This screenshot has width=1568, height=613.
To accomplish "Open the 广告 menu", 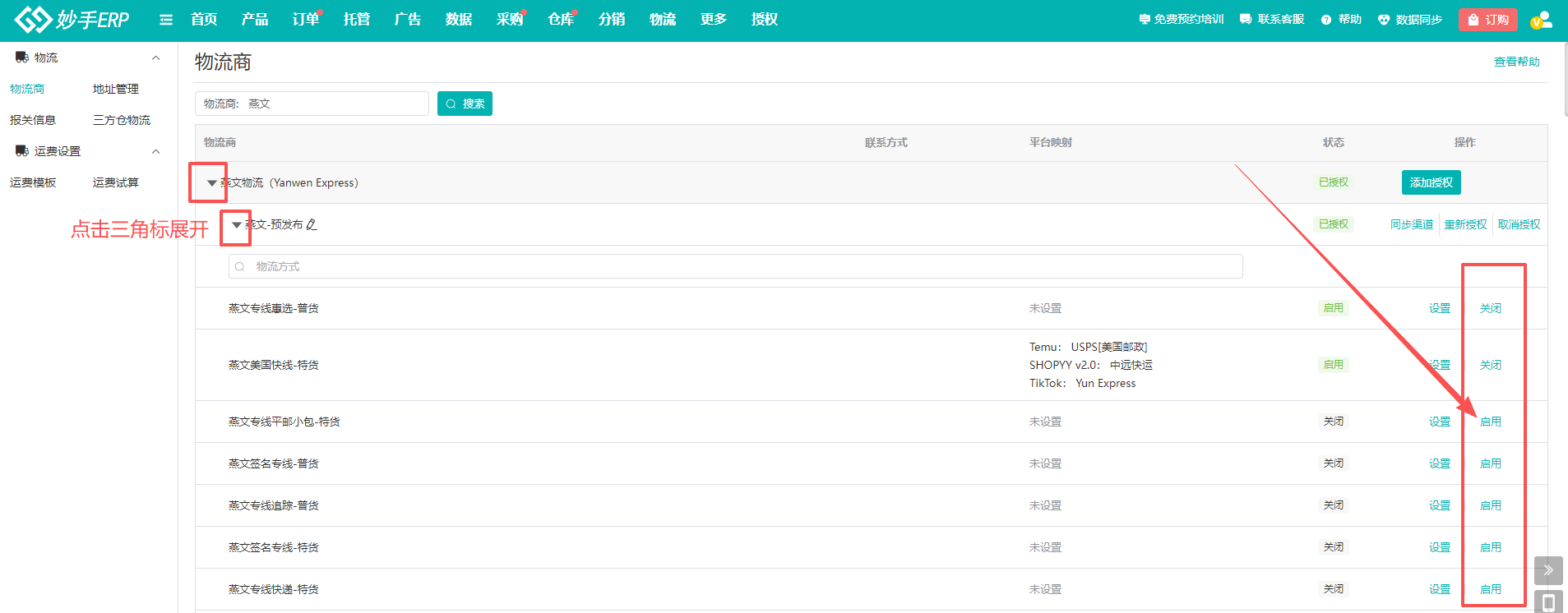I will pyautogui.click(x=408, y=20).
